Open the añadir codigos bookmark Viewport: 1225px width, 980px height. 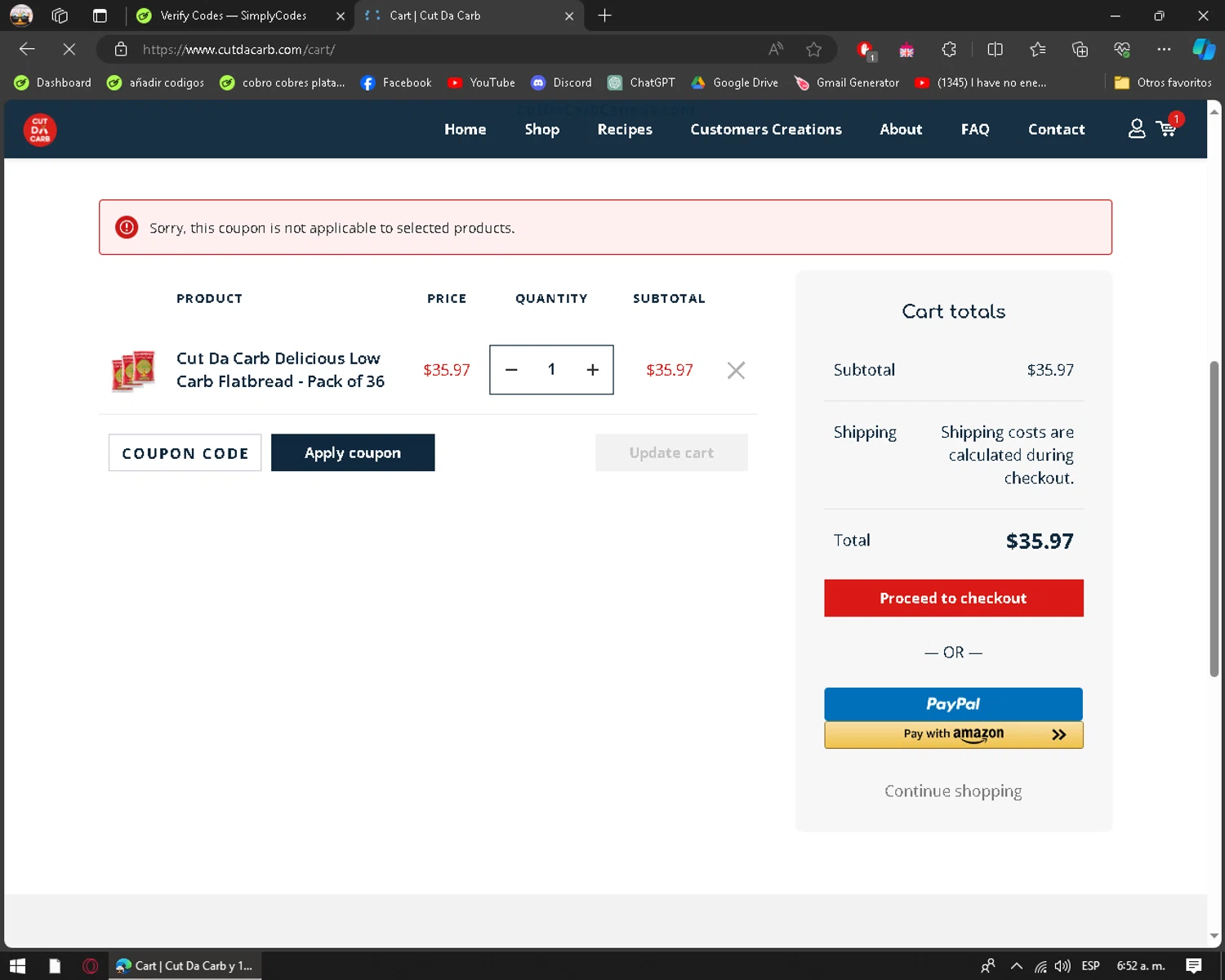click(156, 82)
